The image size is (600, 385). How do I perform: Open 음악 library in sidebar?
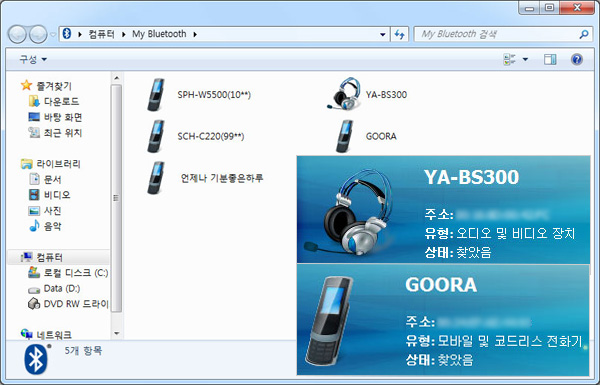click(45, 226)
